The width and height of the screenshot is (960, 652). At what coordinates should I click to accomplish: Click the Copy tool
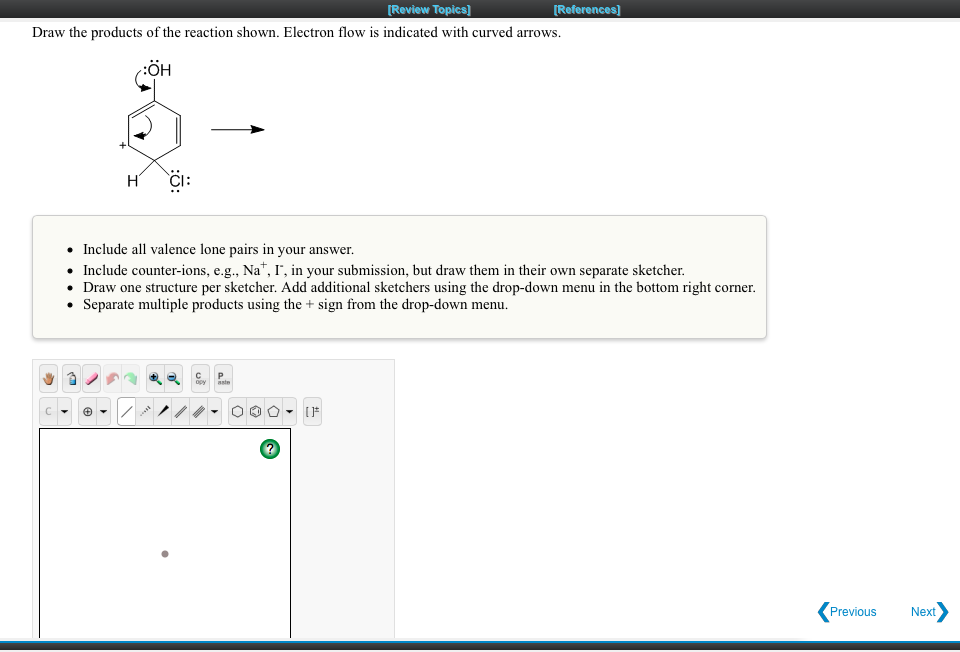198,378
